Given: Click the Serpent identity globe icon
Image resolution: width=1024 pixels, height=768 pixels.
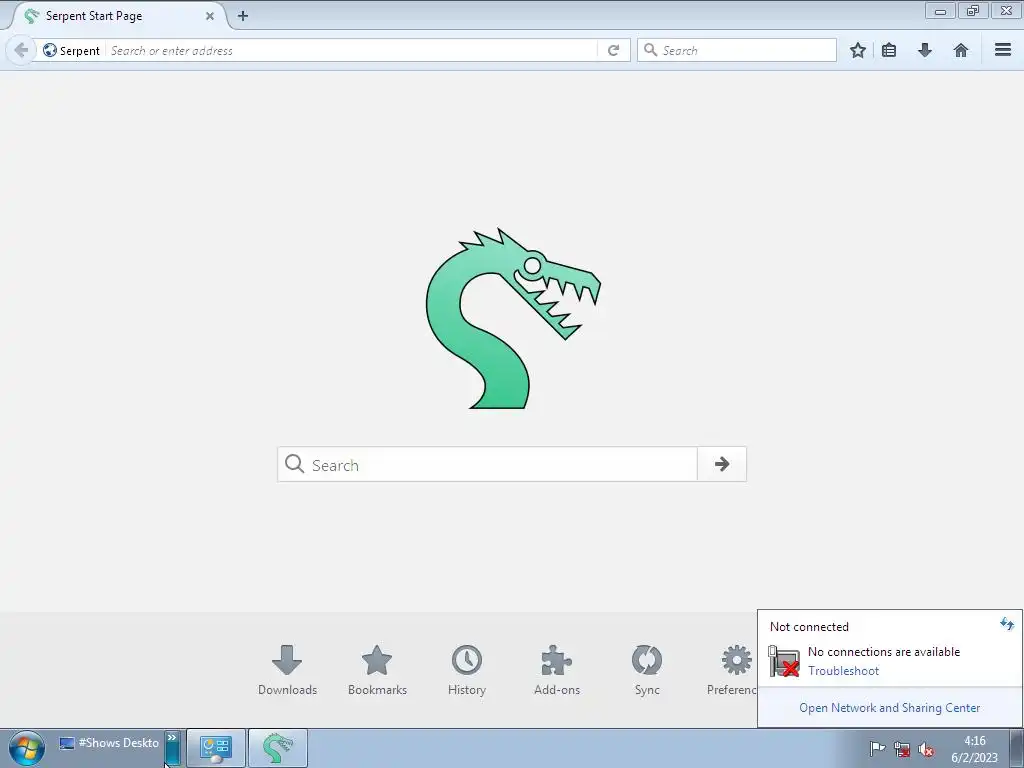Looking at the screenshot, I should click(x=50, y=50).
